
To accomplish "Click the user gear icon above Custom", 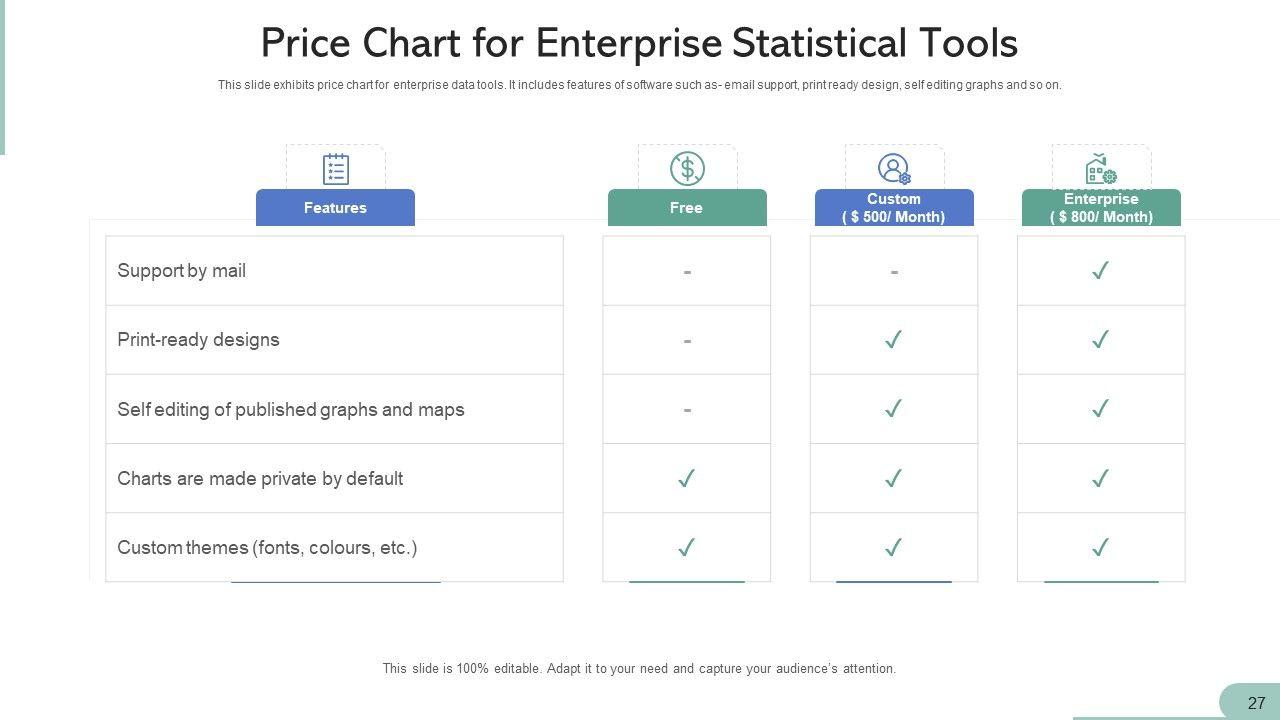I will 894,168.
